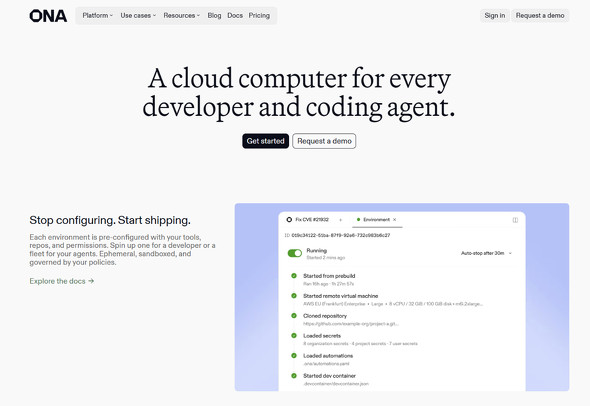Viewport: 590px width, 406px height.
Task: Click check icon beside Loaded automations
Action: (294, 356)
